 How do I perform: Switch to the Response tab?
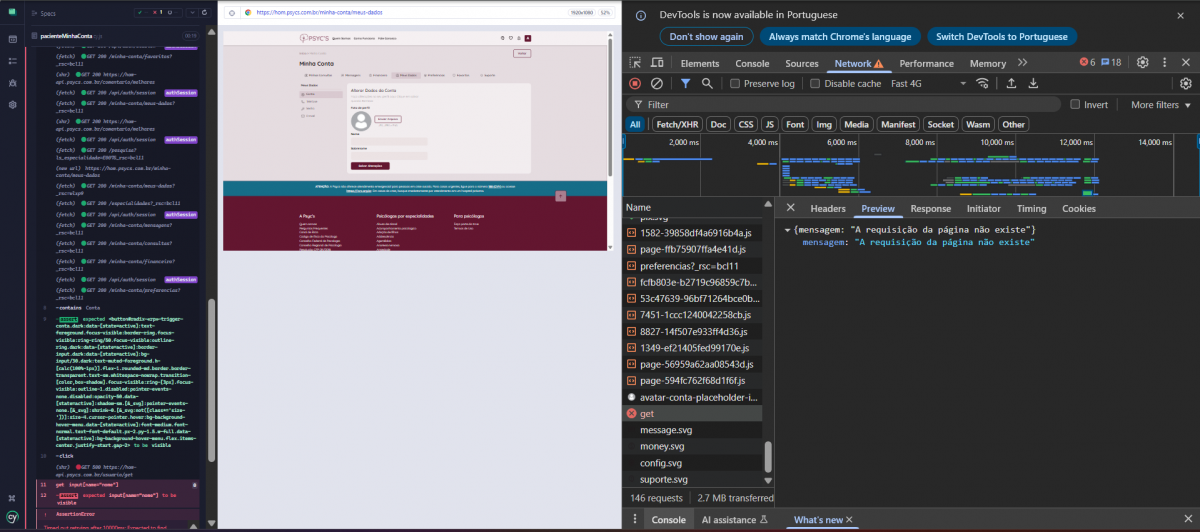coord(930,208)
